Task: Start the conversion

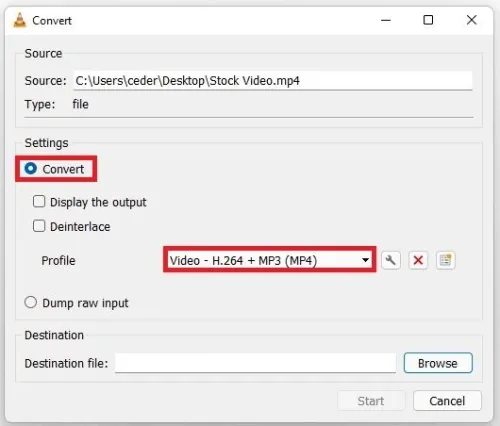Action: click(371, 401)
